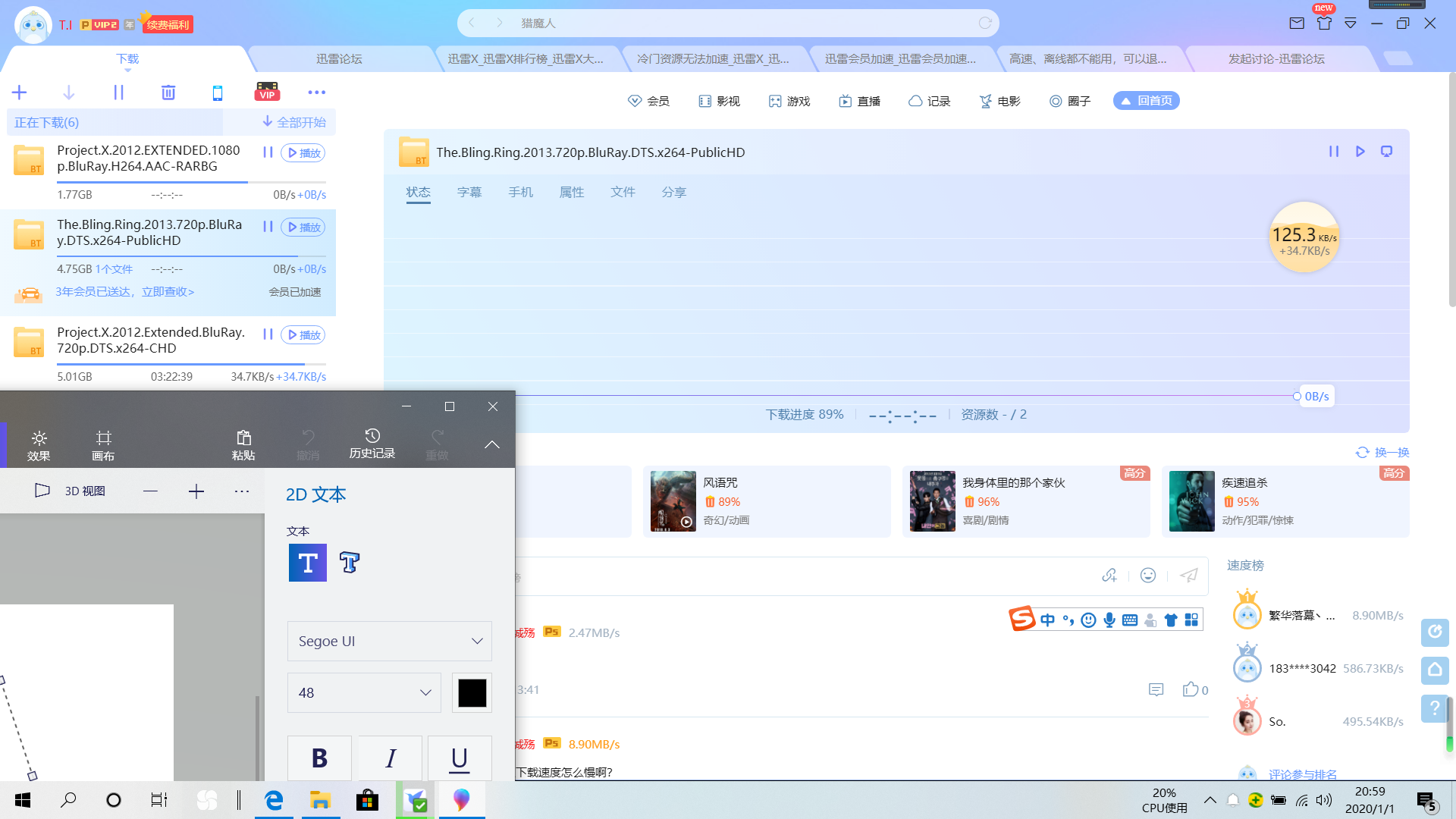This screenshot has height=819, width=1456.
Task: Toggle Italic text formatting
Action: point(390,758)
